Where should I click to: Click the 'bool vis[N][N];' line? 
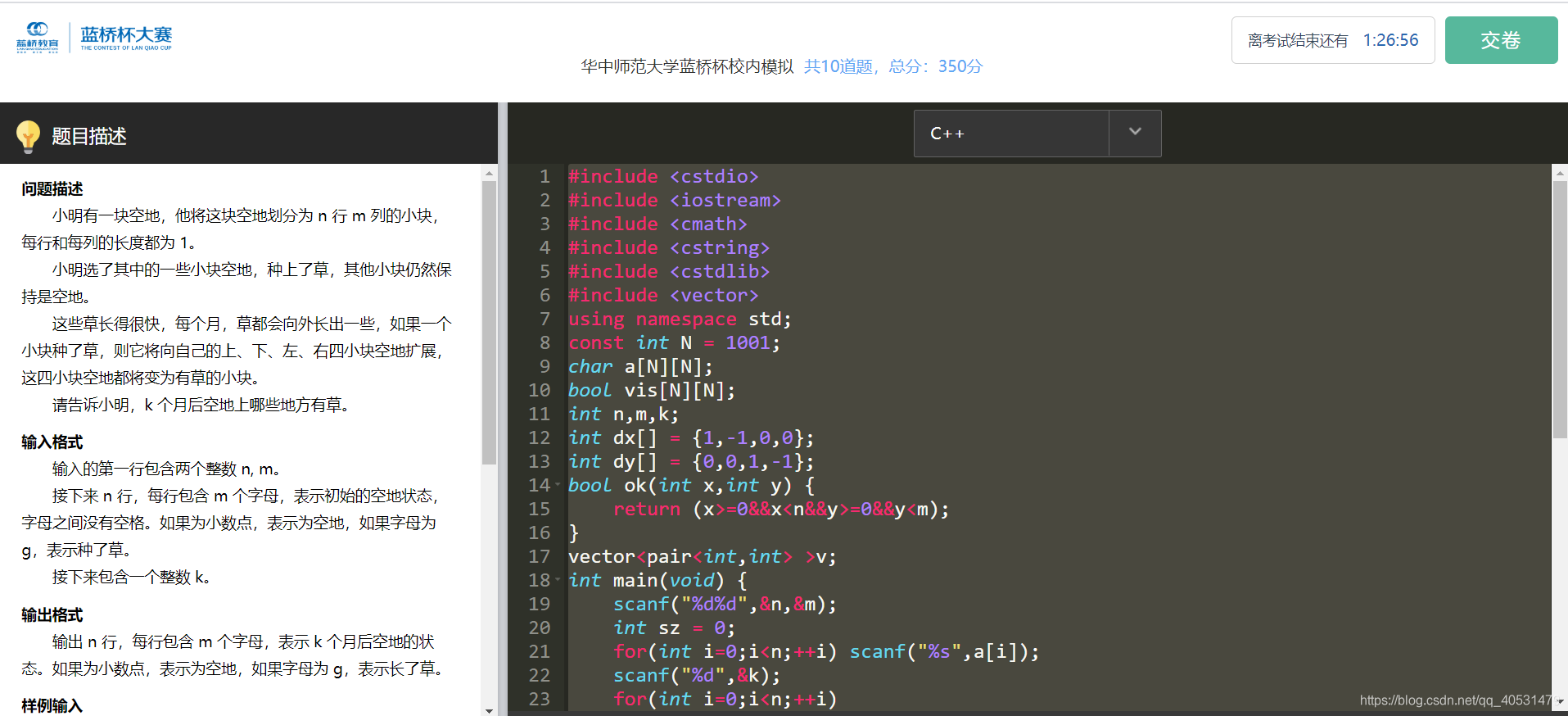click(x=652, y=390)
